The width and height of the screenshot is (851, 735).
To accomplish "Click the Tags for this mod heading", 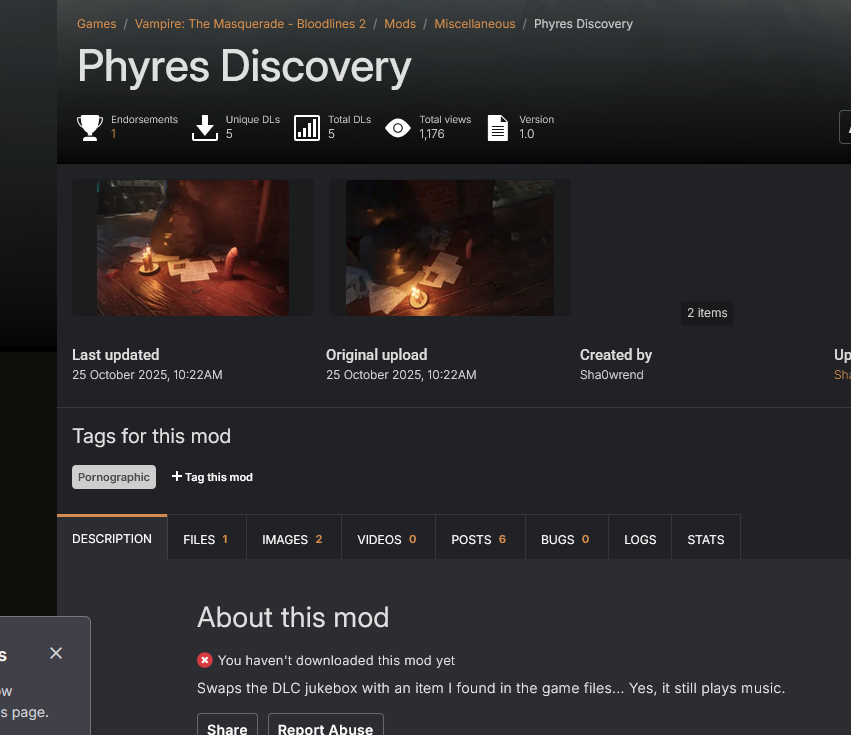I will point(151,436).
